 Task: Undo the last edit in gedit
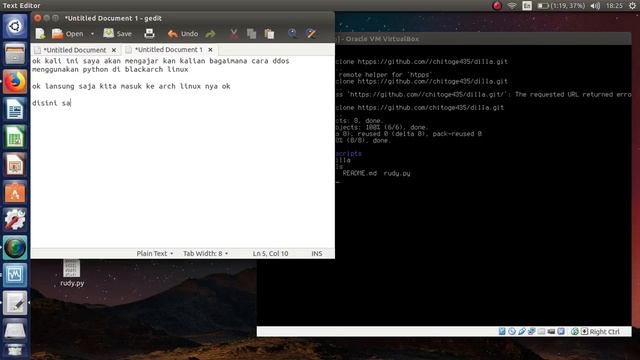click(x=183, y=34)
